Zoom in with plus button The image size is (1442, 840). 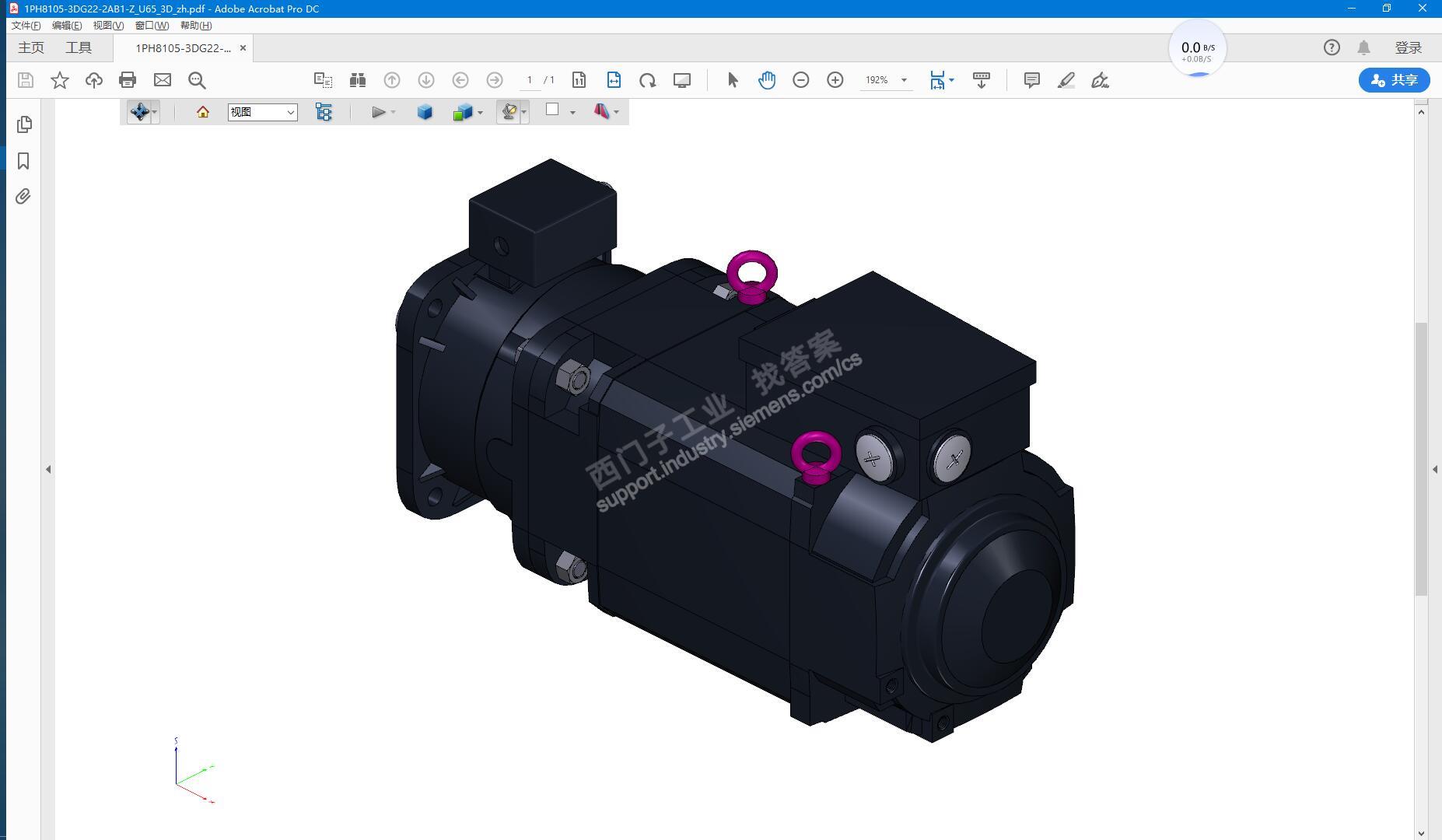835,80
